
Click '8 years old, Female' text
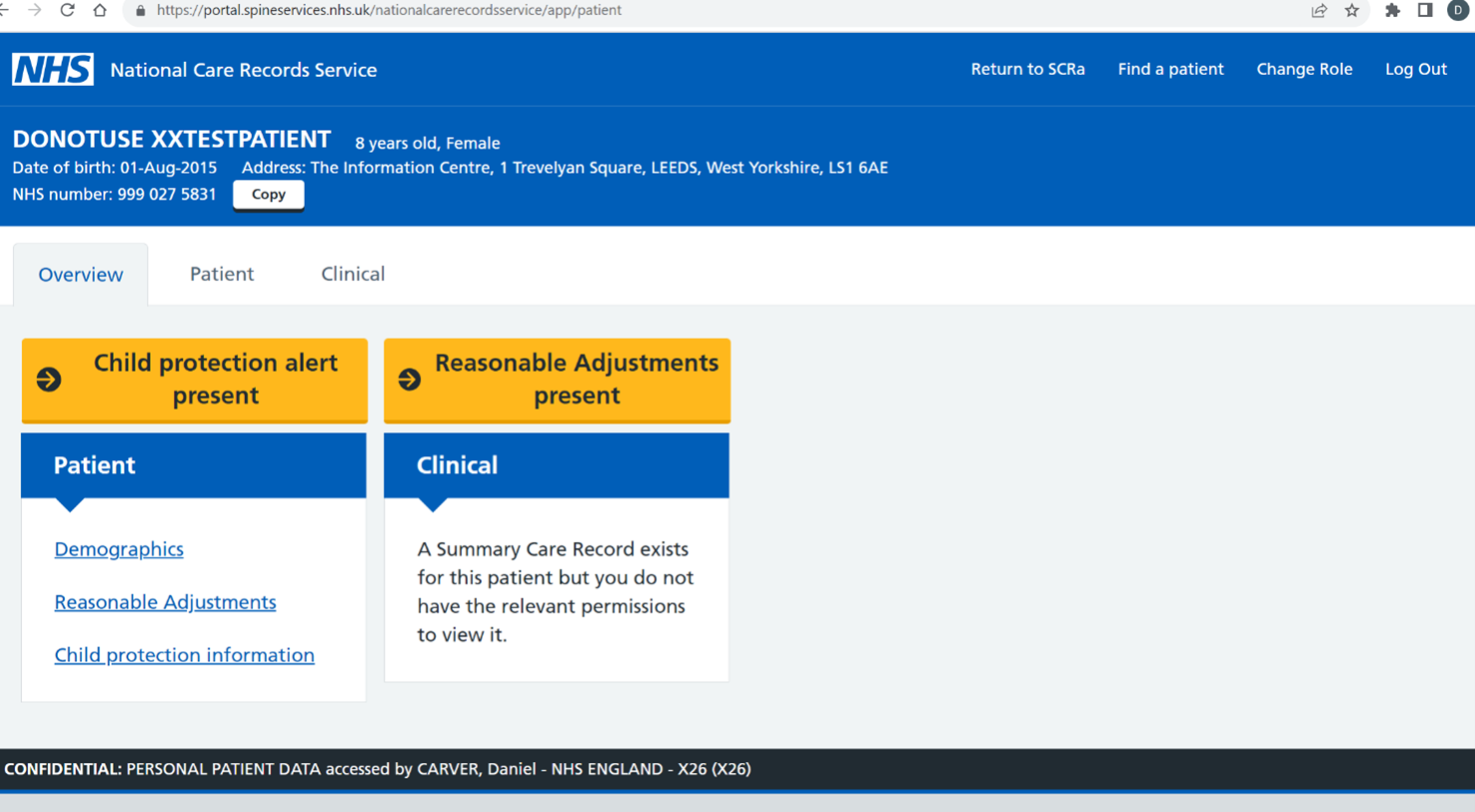click(x=428, y=143)
